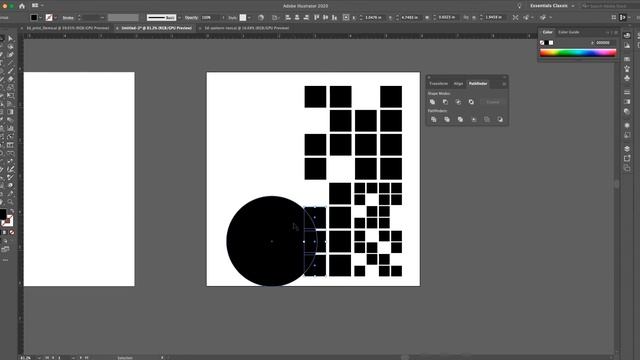Select the white swatch in Color panel
The image size is (640, 360).
pos(551,42)
